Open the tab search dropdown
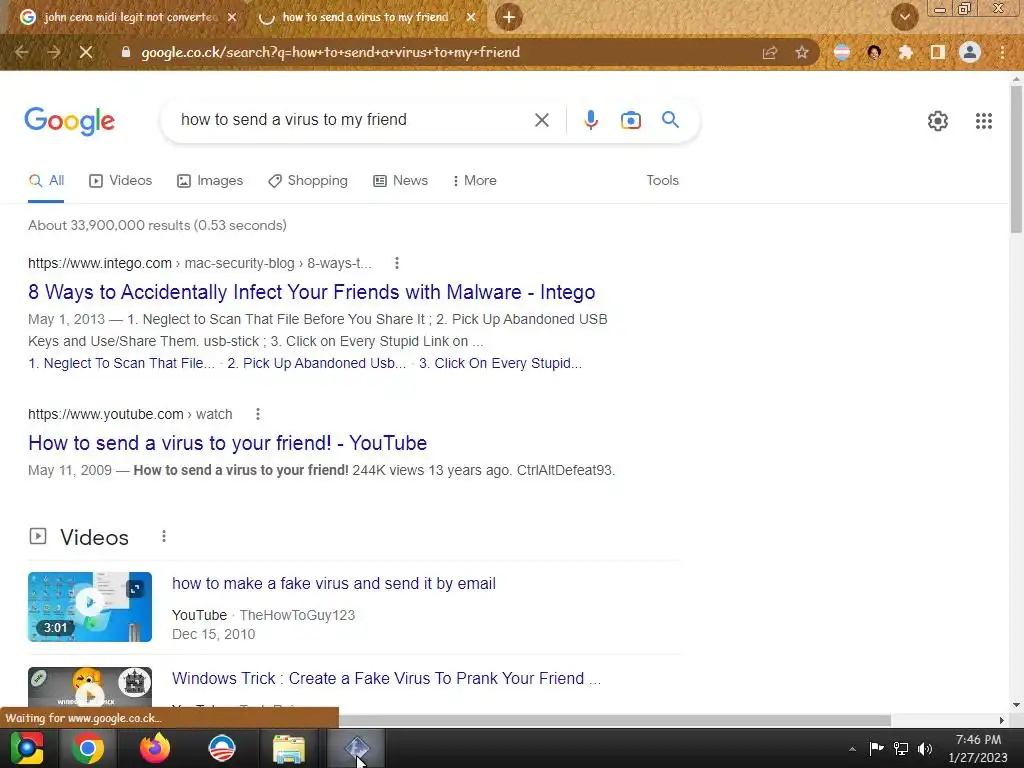The image size is (1024, 768). click(x=904, y=17)
